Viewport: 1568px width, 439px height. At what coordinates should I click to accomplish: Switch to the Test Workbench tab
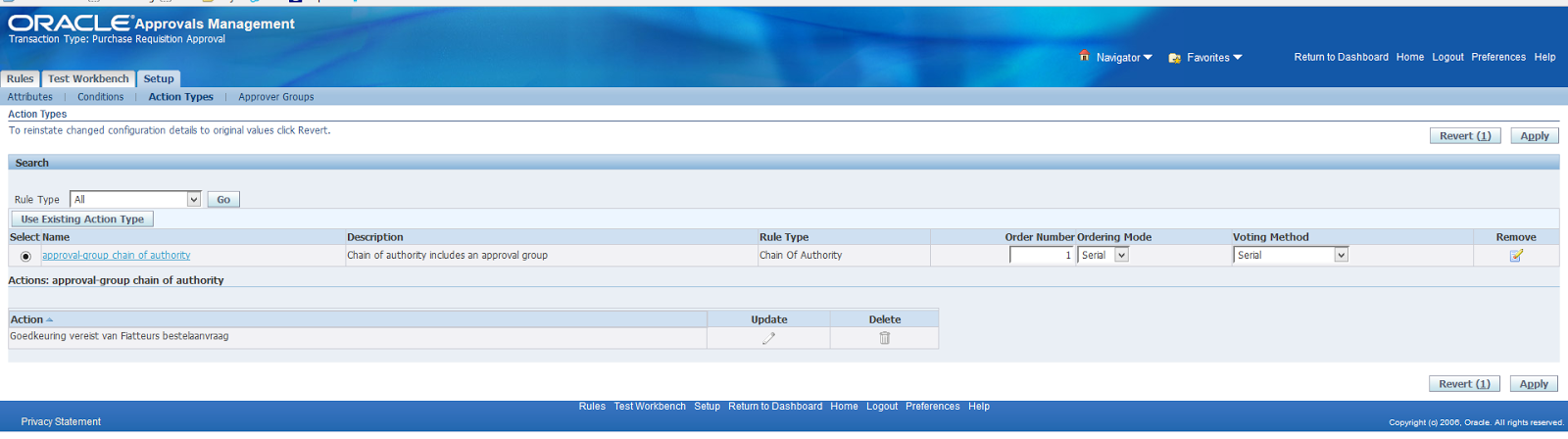click(x=88, y=79)
